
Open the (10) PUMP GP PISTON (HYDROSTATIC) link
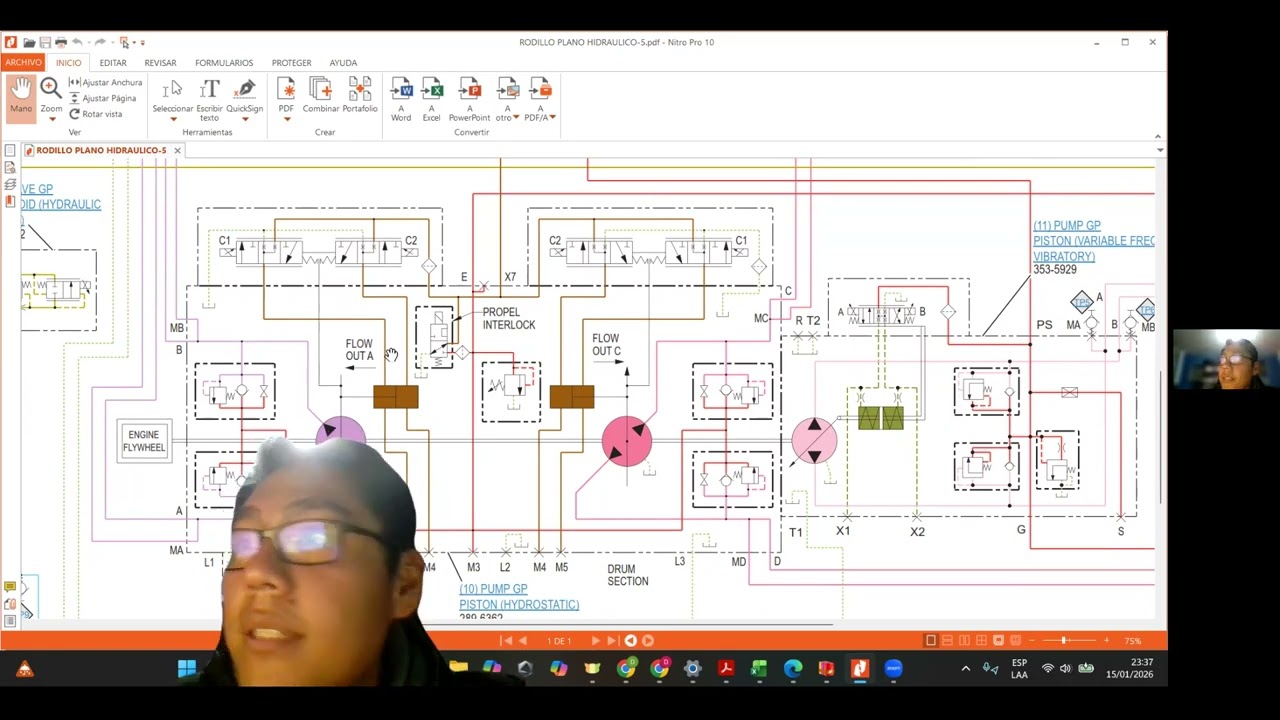[x=519, y=597]
